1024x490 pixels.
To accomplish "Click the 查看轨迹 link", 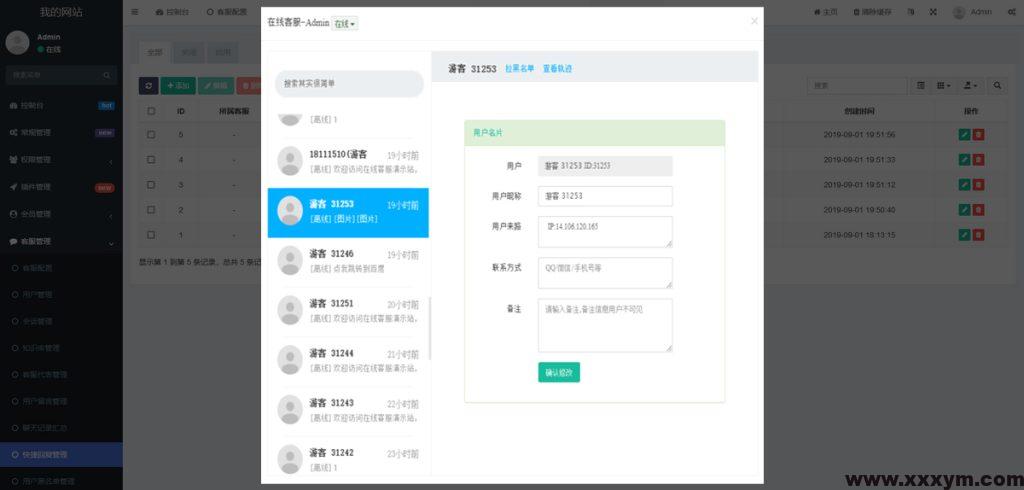I will tap(557, 69).
